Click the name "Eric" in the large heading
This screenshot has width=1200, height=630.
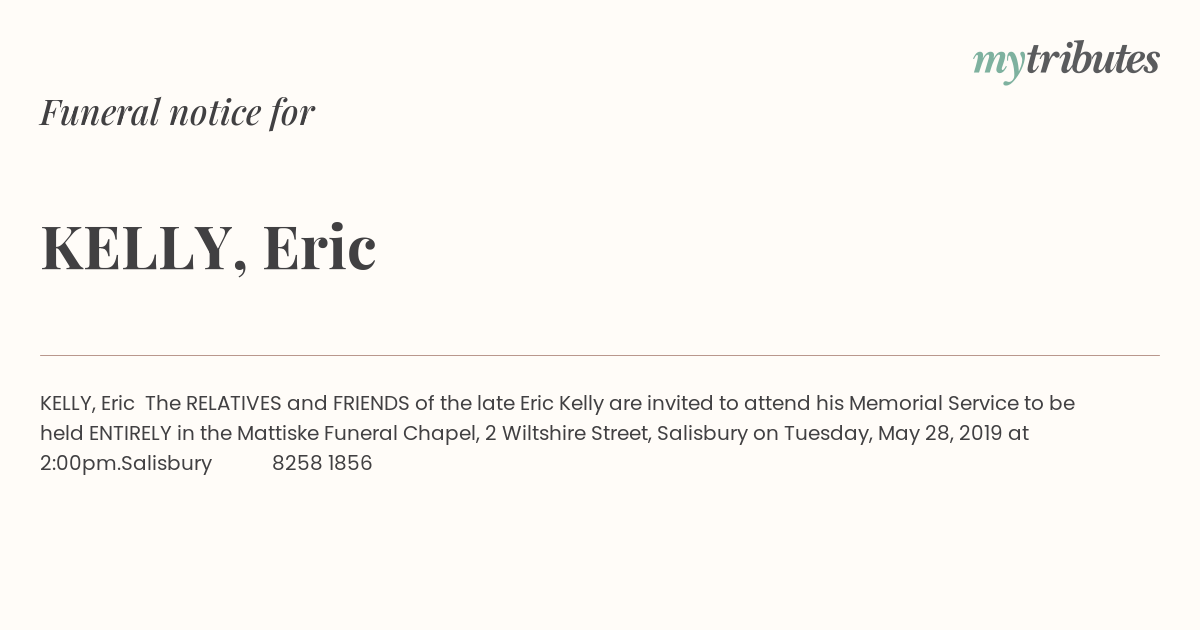(320, 247)
